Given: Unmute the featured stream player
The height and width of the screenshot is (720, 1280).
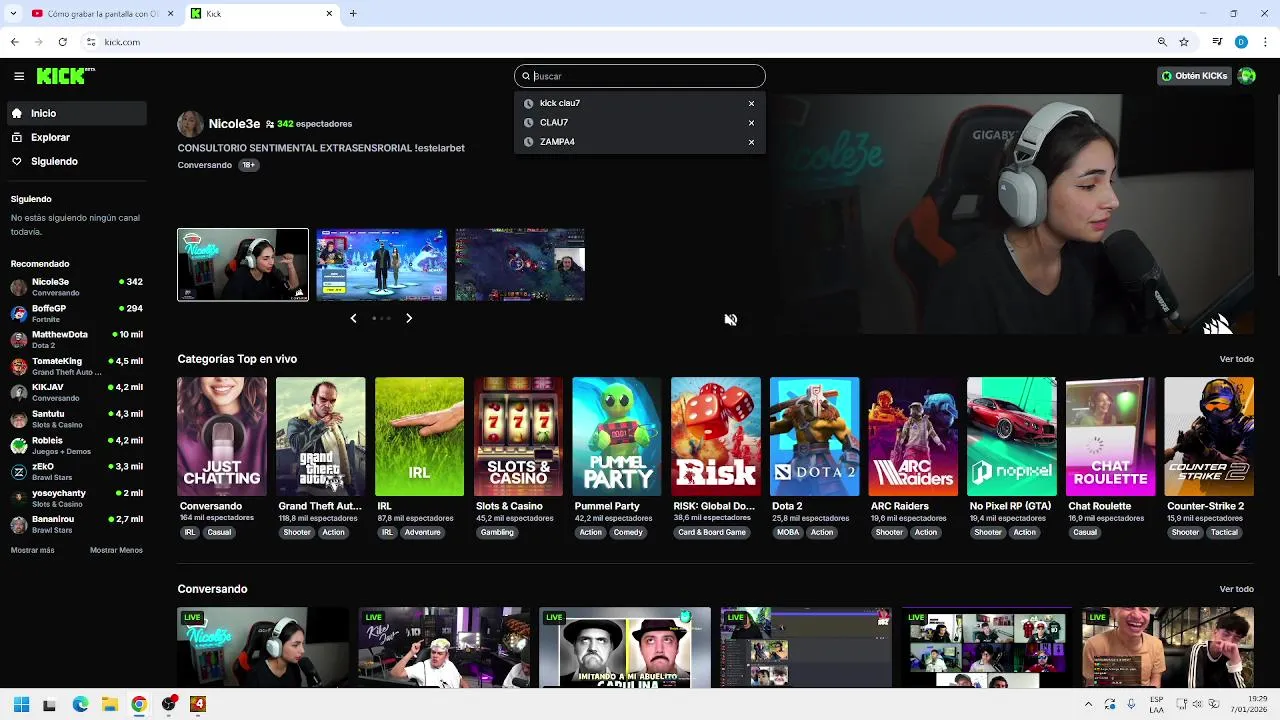Looking at the screenshot, I should pyautogui.click(x=731, y=320).
